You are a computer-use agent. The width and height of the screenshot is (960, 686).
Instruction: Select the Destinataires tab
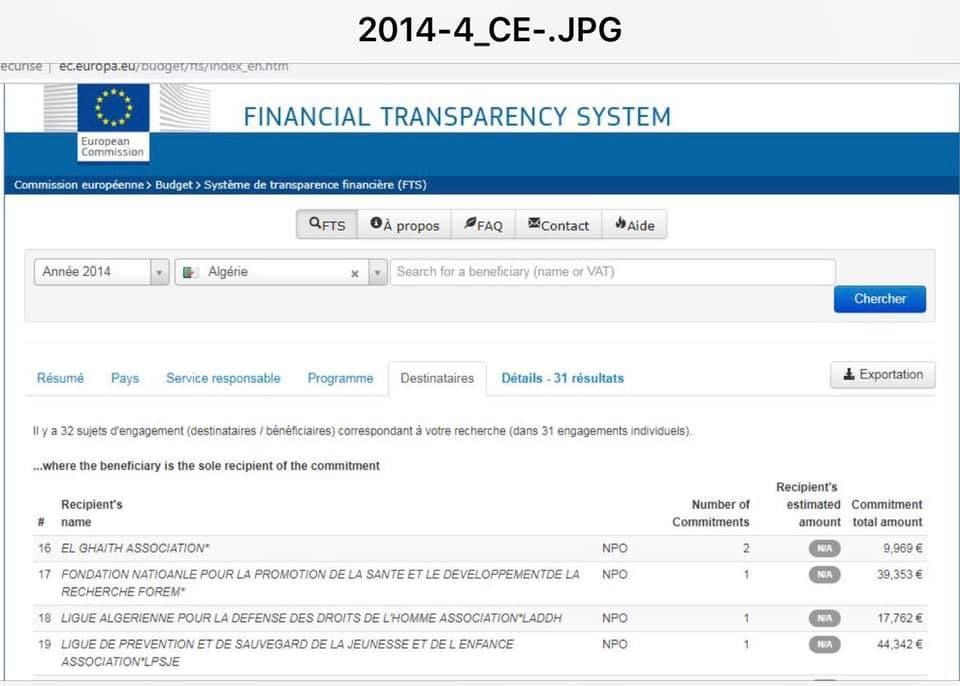(437, 379)
